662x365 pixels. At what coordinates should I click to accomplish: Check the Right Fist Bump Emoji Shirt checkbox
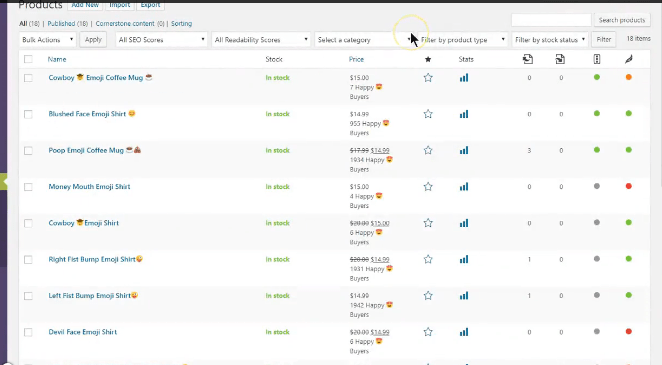click(x=28, y=260)
